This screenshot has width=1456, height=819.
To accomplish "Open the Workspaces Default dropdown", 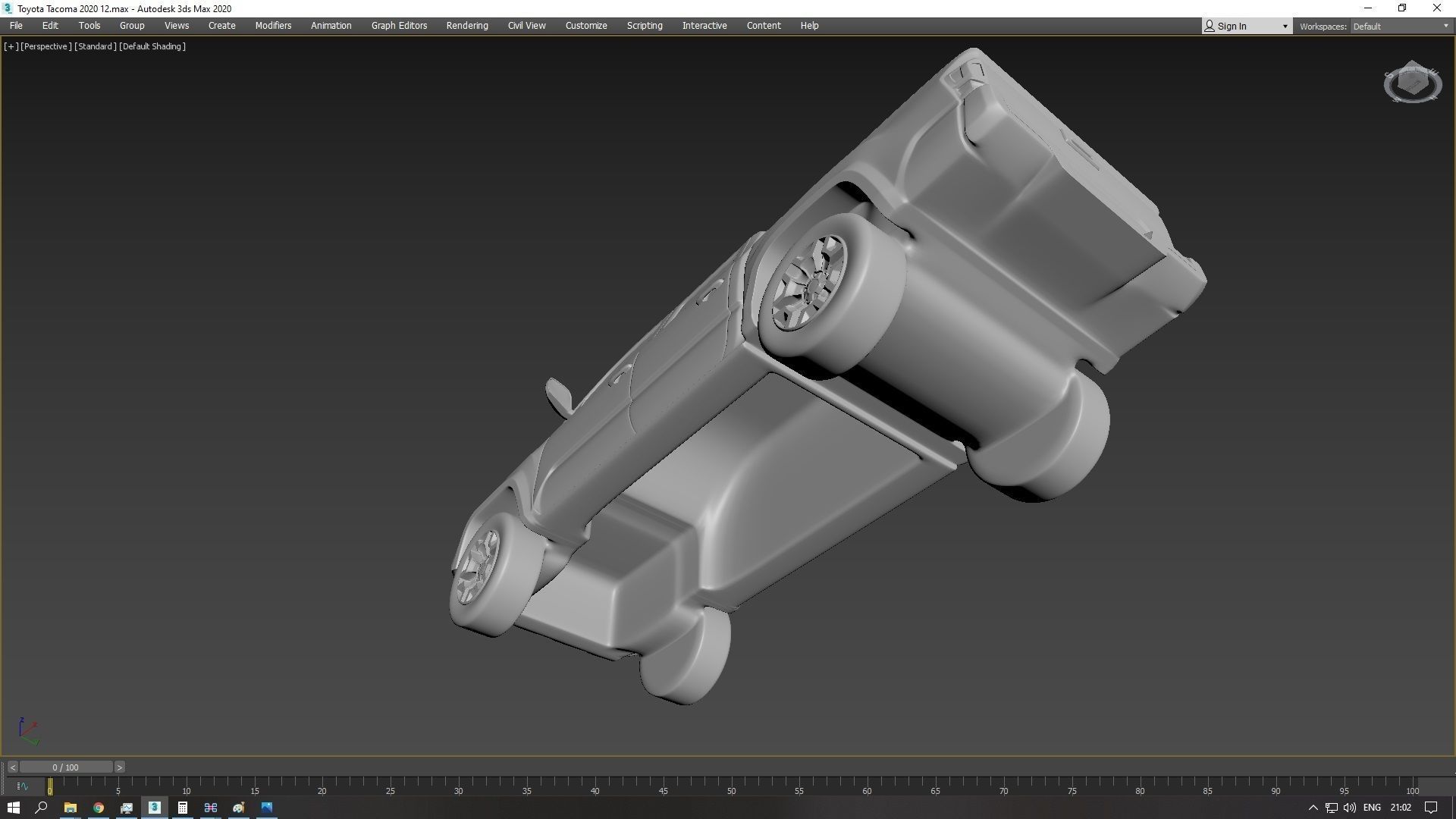I will coord(1400,27).
